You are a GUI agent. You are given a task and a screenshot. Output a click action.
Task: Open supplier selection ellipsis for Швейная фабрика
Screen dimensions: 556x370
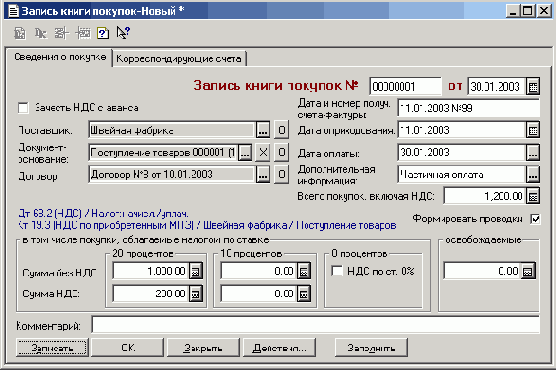(x=263, y=130)
